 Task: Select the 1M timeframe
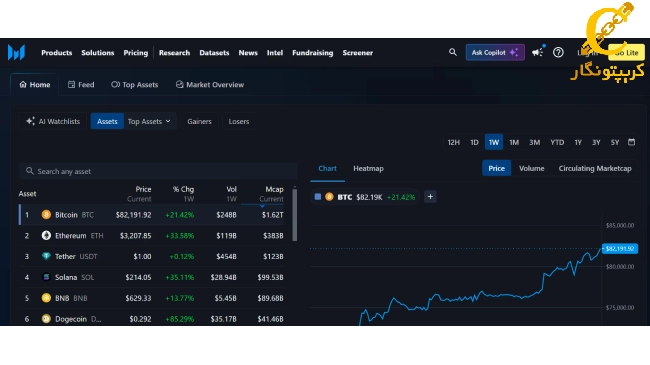tap(514, 142)
